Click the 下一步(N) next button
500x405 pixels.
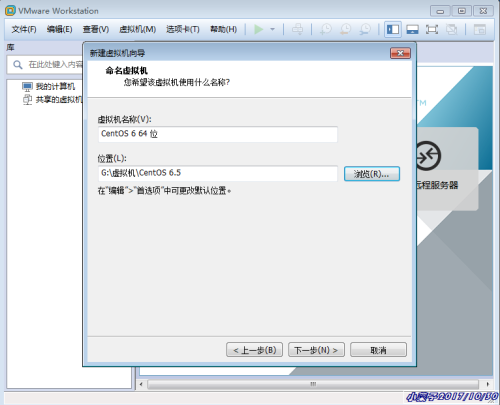(x=316, y=350)
